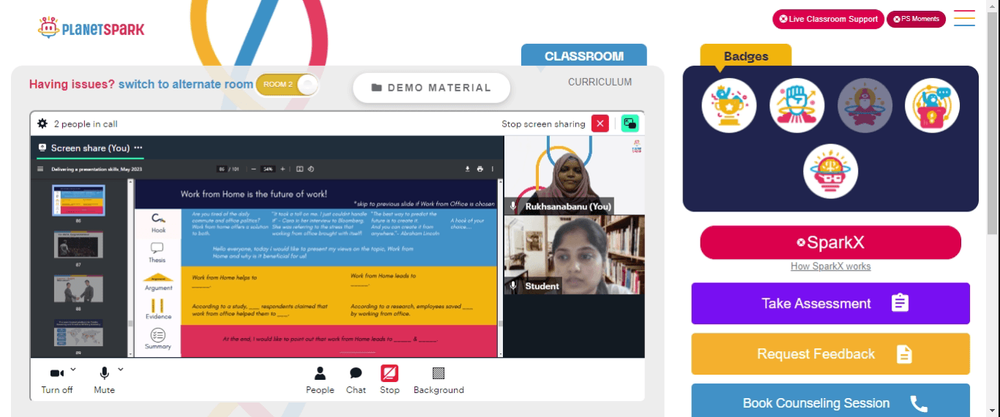
Task: Click red X to stop screen sharing
Action: coord(600,124)
